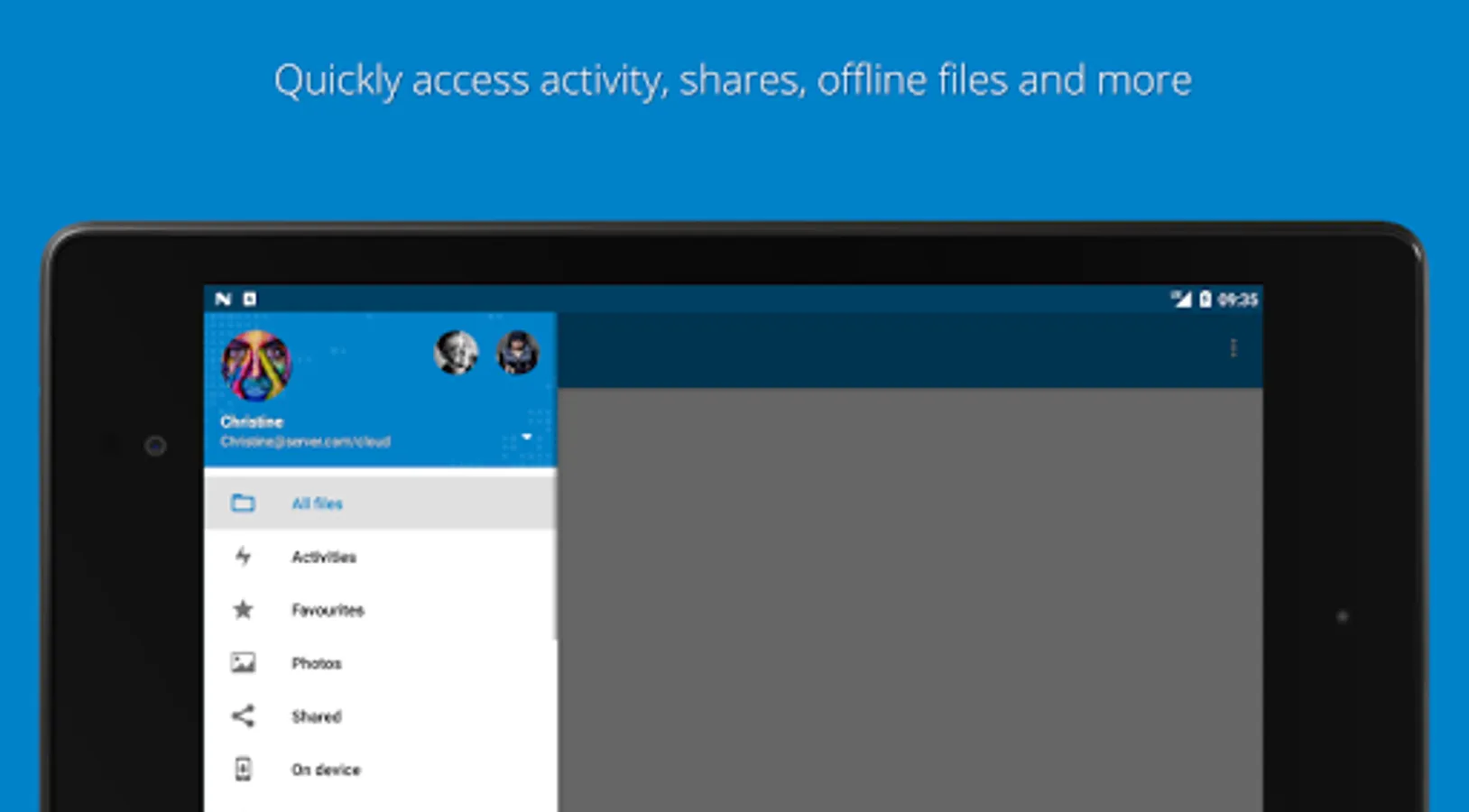Expand the account switcher dropdown arrow
1469x812 pixels.
(526, 437)
